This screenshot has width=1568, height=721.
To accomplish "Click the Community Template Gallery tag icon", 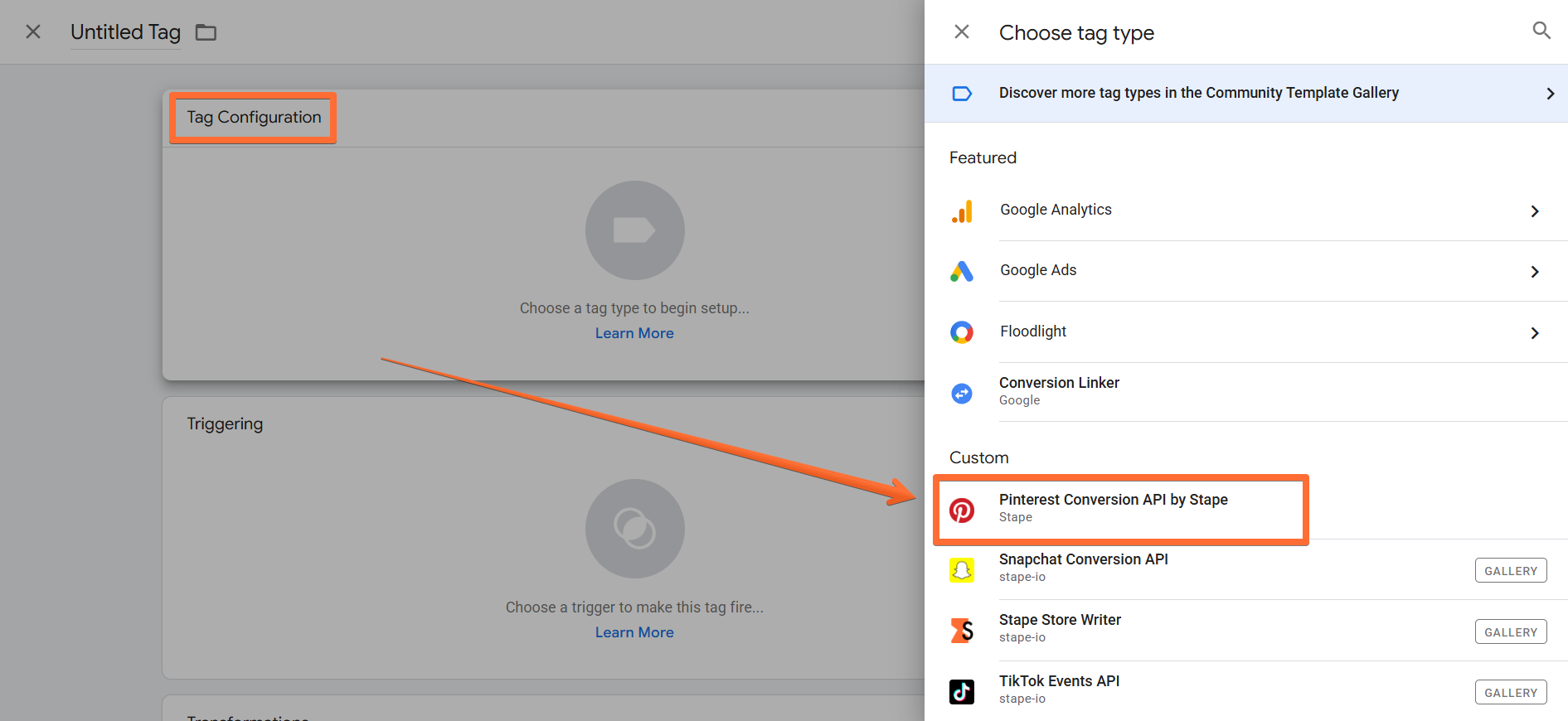I will pyautogui.click(x=962, y=93).
